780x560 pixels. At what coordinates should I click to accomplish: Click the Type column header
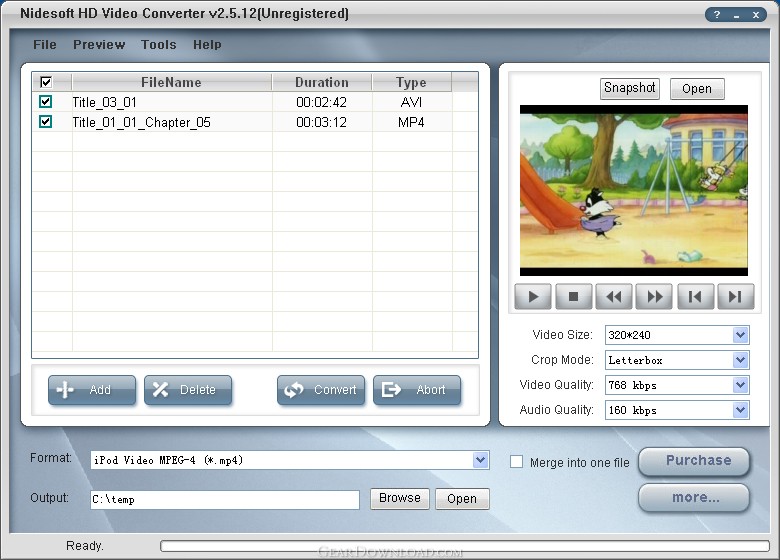click(x=411, y=82)
